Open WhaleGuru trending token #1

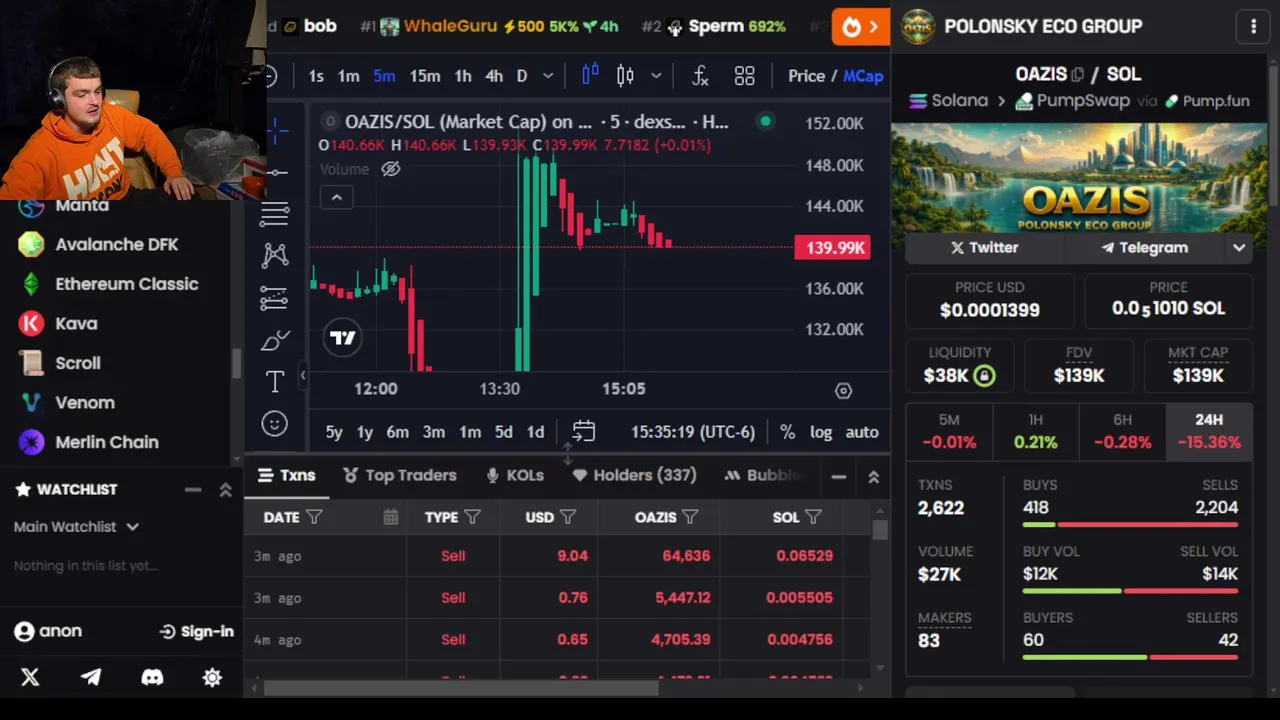click(489, 27)
